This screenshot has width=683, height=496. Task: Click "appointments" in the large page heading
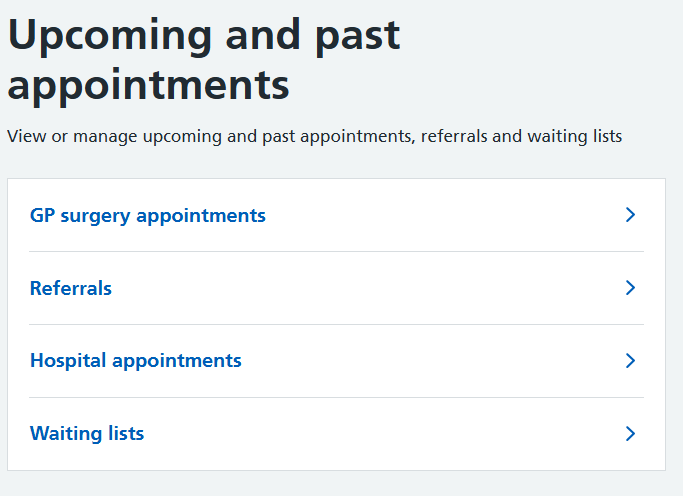pos(149,86)
